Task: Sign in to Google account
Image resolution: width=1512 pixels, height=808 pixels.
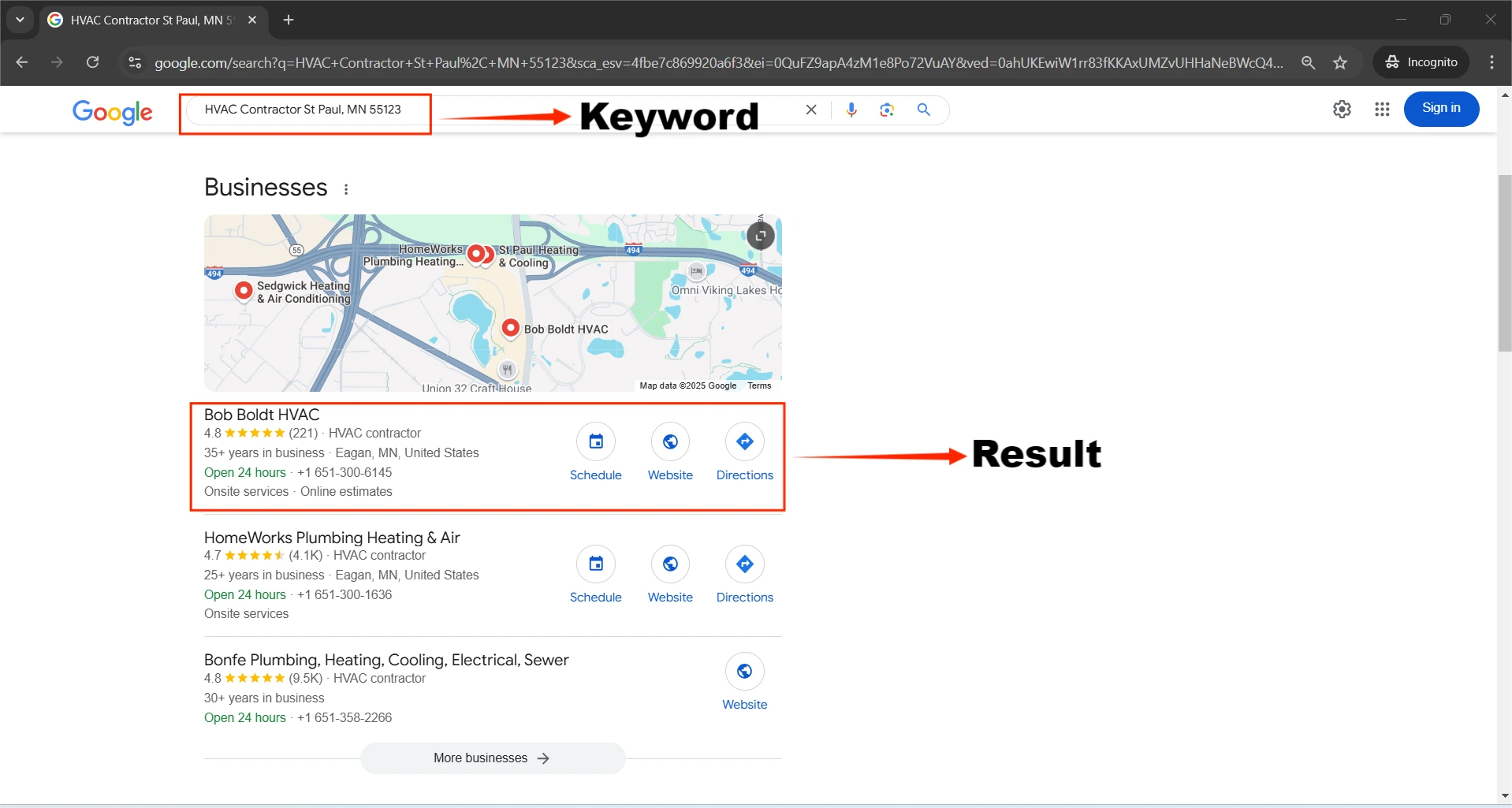Action: coord(1441,109)
